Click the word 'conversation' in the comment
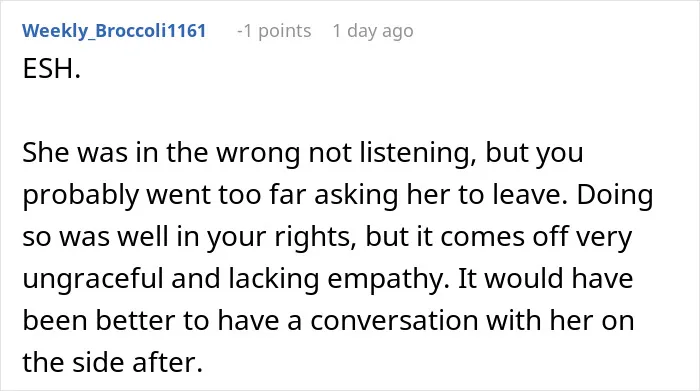 394,321
